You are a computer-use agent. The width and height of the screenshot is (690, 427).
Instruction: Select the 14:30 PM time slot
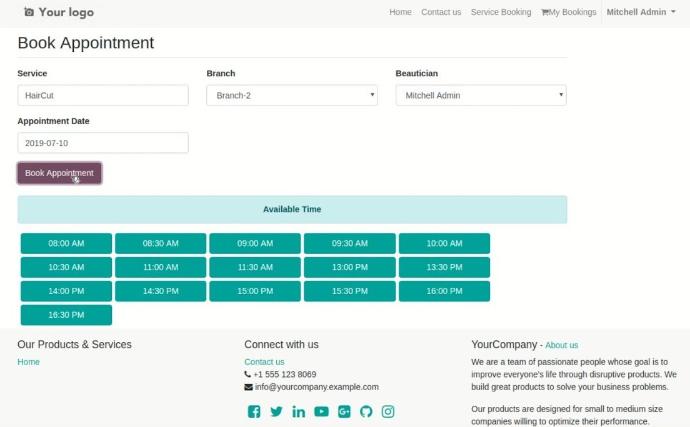point(161,291)
